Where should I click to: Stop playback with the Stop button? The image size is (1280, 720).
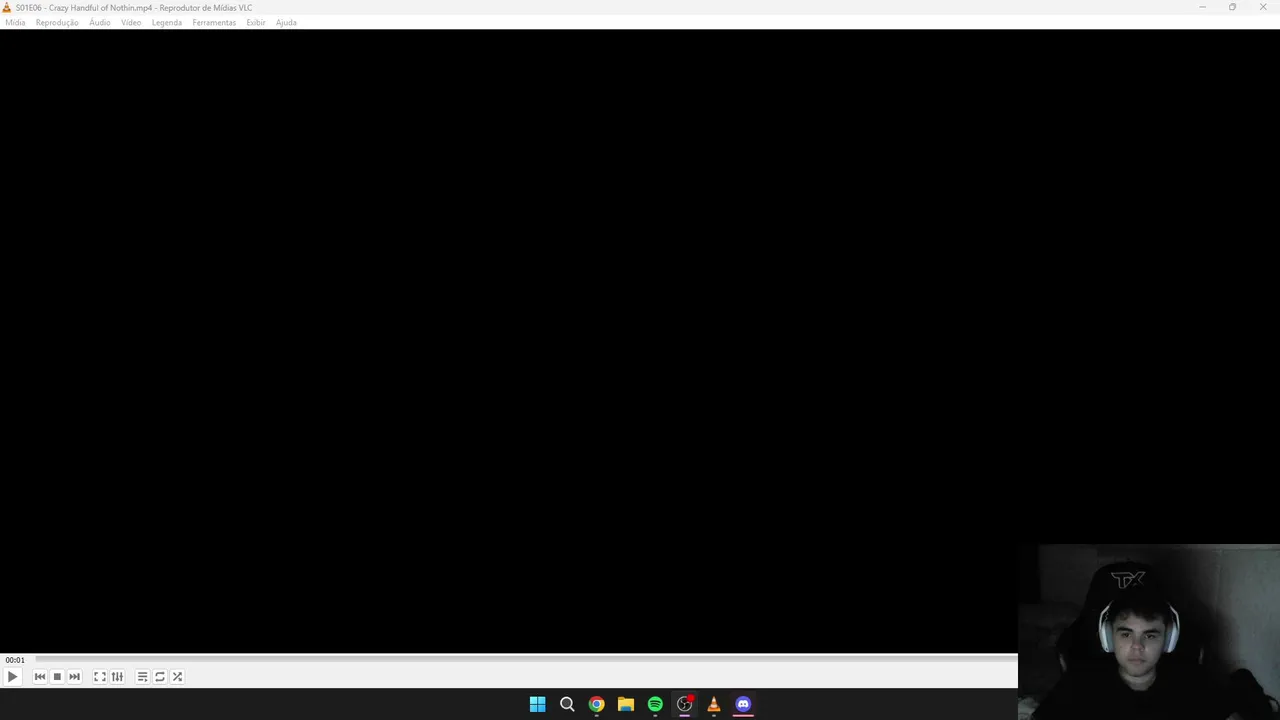[x=57, y=677]
